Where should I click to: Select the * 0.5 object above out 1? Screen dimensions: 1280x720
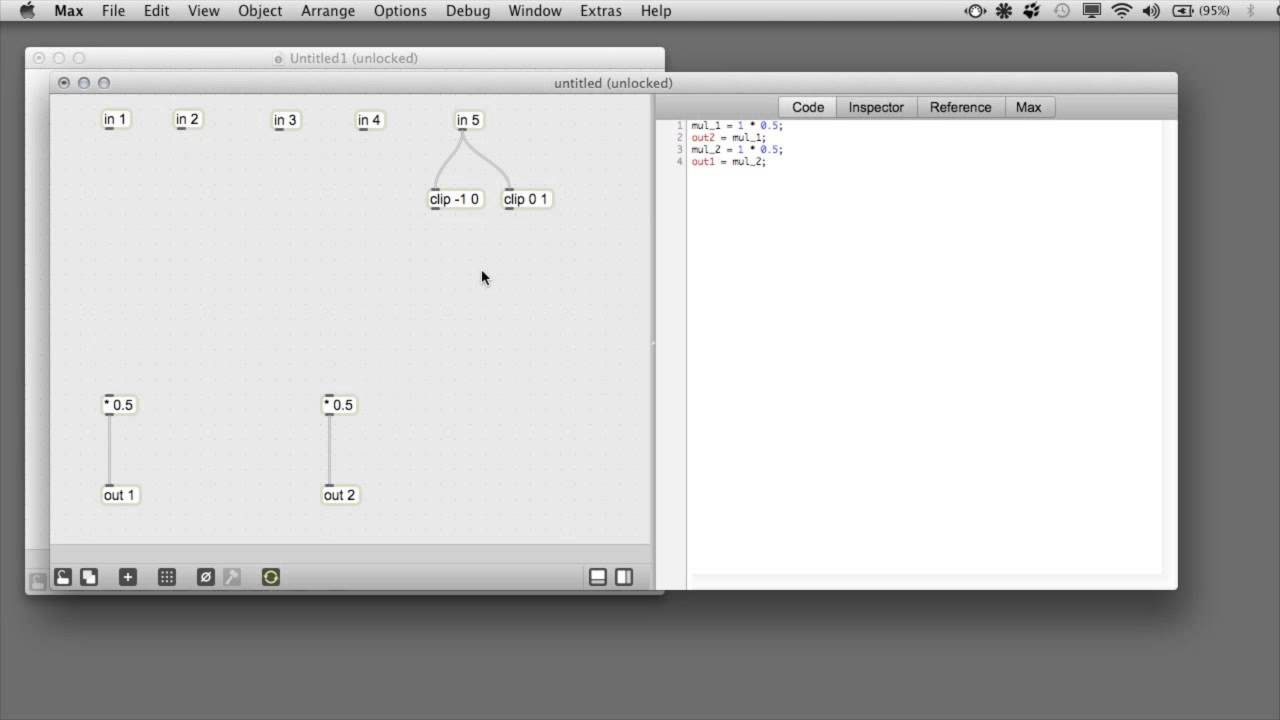click(x=118, y=405)
